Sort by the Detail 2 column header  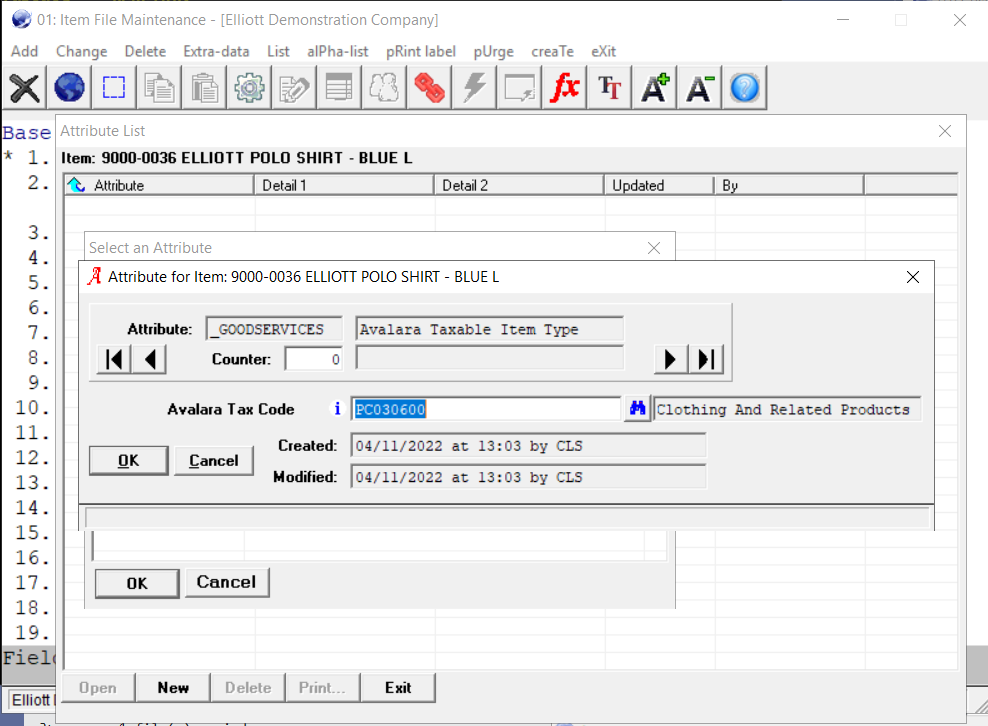pos(519,185)
